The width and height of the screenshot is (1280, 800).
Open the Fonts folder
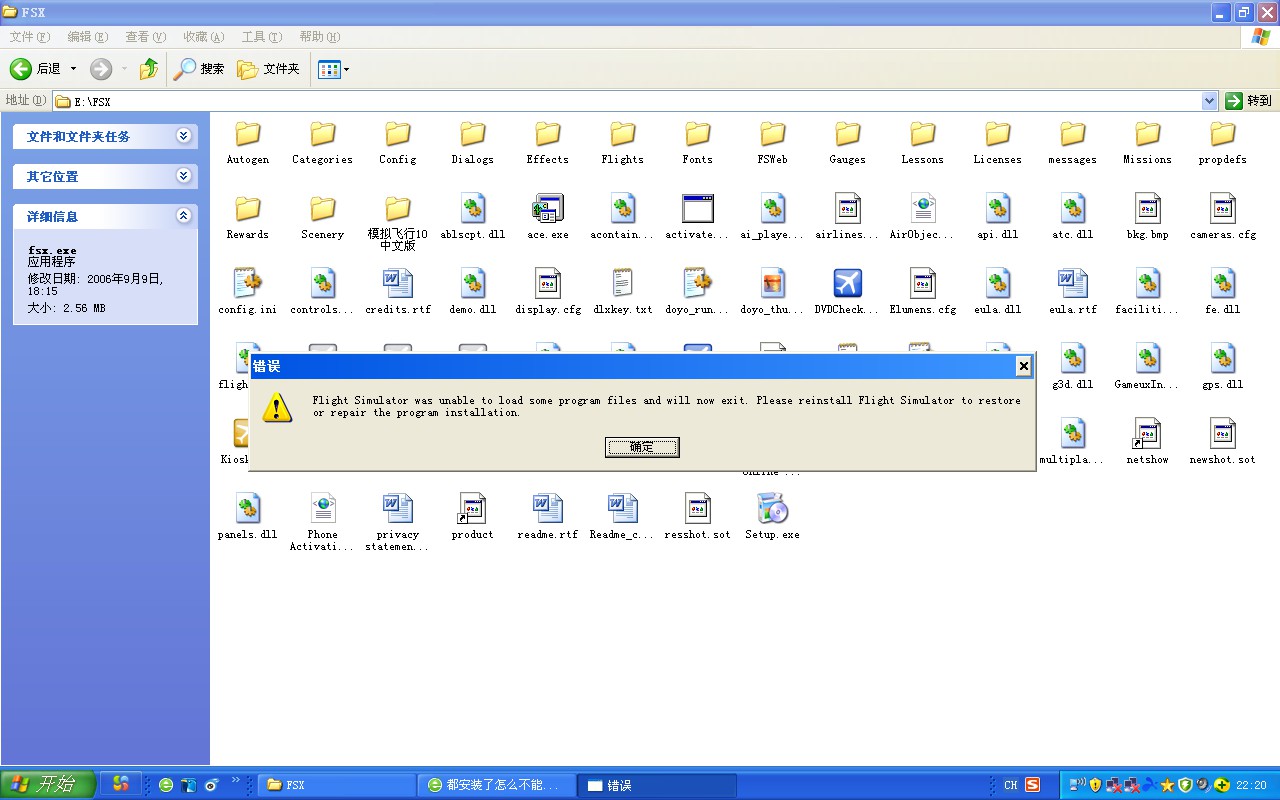point(697,143)
